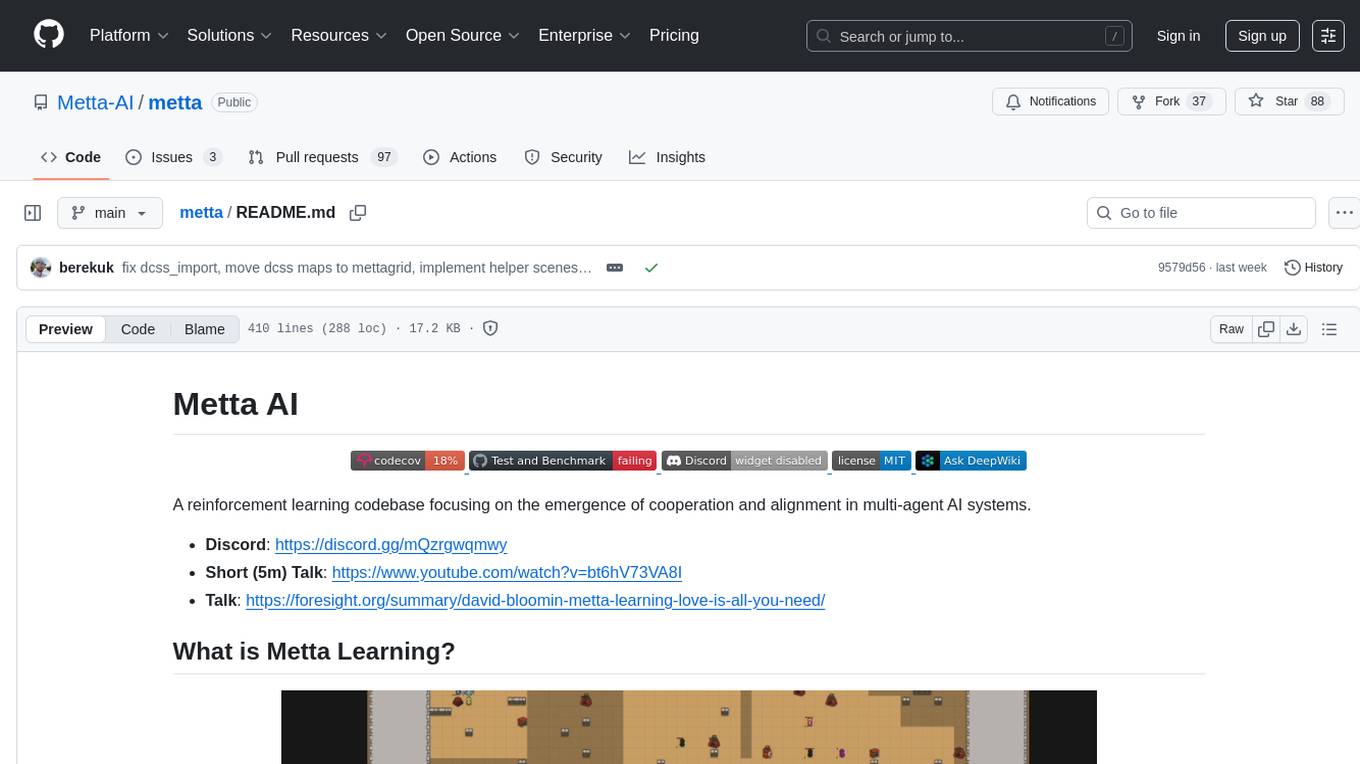Expand the Solutions menu
The image size is (1360, 764).
(x=230, y=35)
